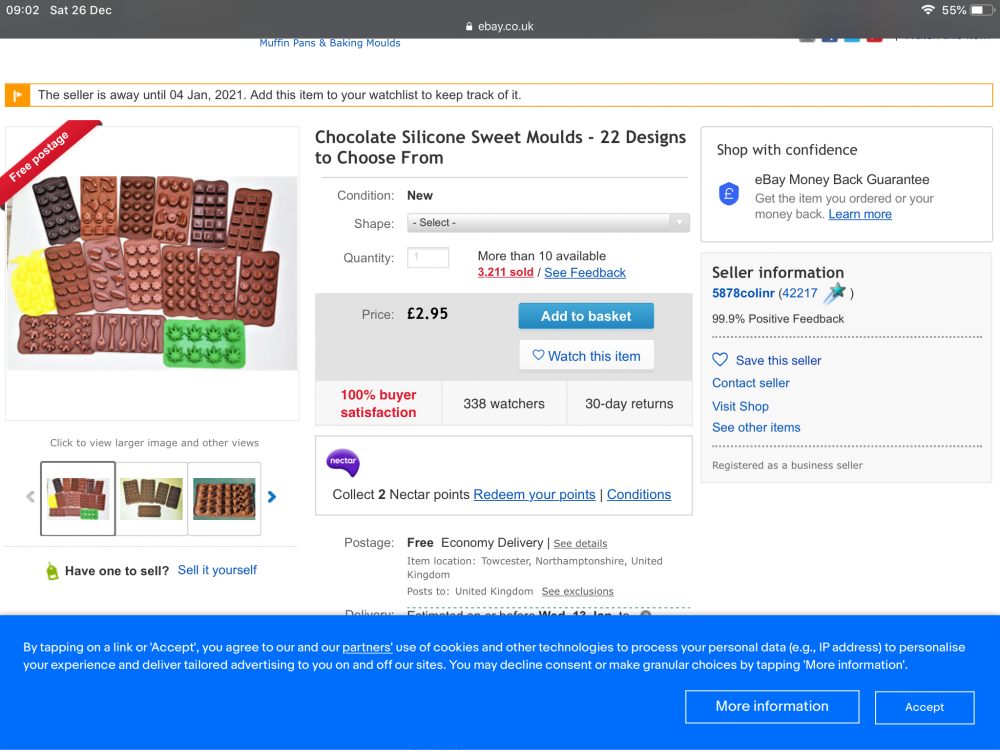Screen dimensions: 1000x750
Task: Open Visit Shop link
Action: (x=740, y=406)
